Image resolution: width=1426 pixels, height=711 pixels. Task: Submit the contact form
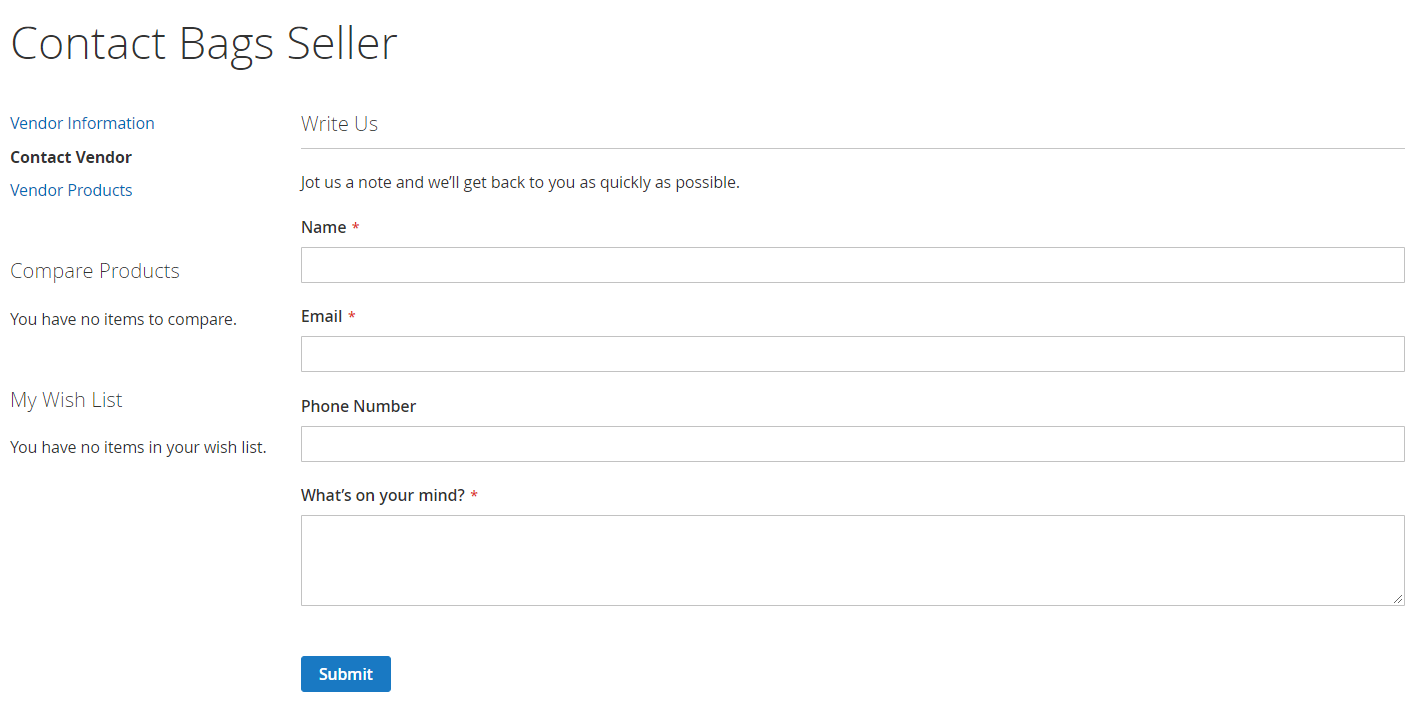click(346, 674)
